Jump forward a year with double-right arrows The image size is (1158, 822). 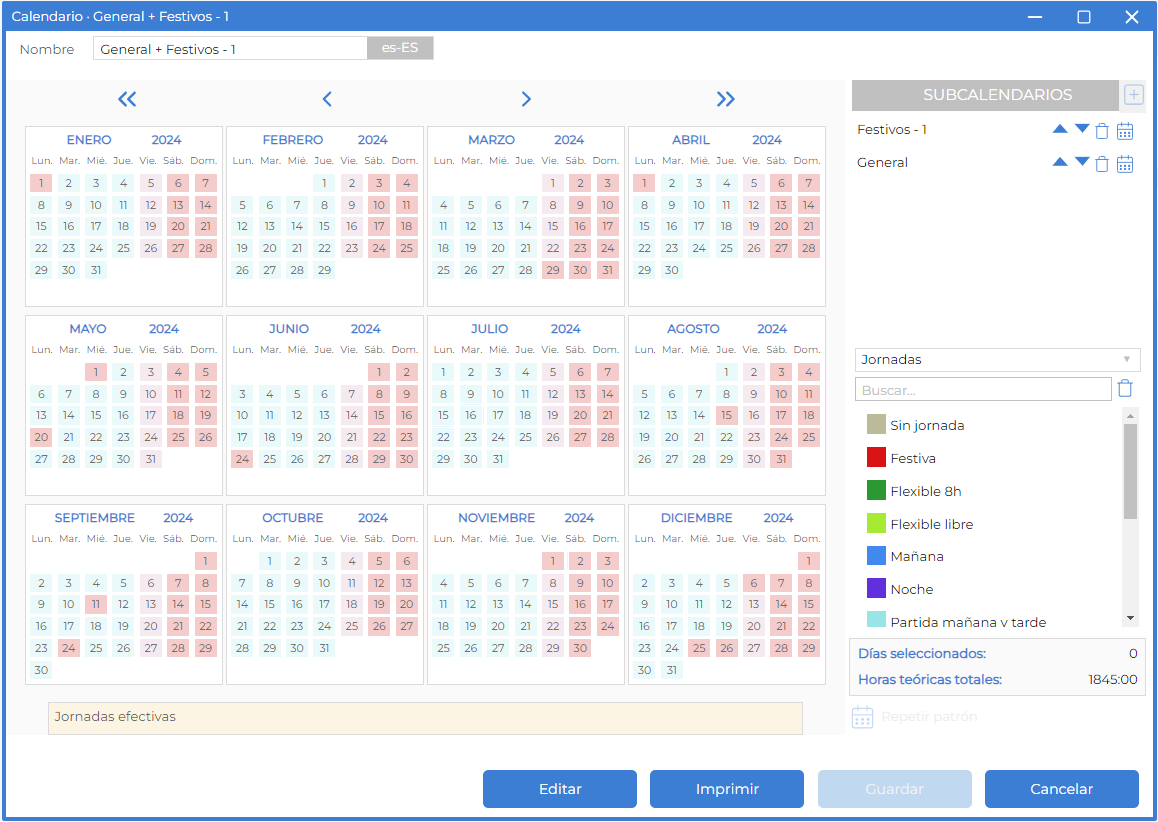click(x=726, y=99)
